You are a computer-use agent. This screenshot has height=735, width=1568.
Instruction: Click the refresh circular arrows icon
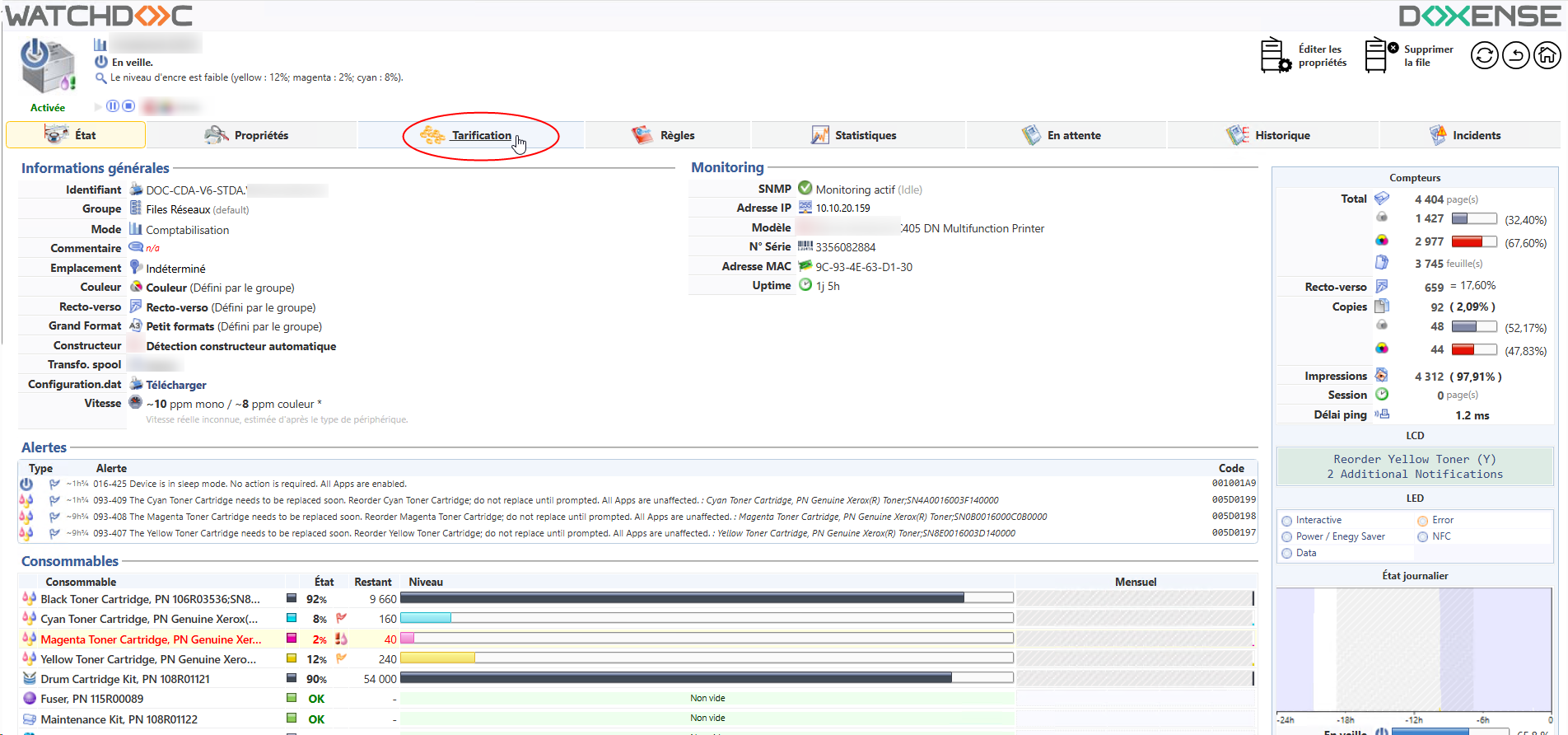[1484, 55]
